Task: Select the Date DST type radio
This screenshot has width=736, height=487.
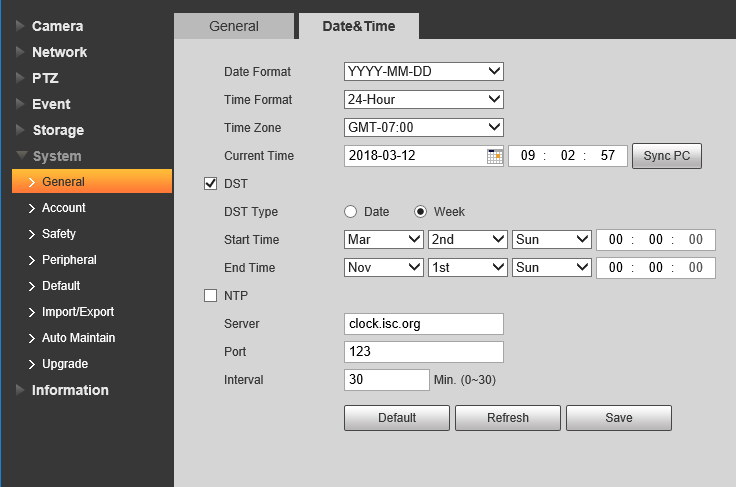Action: point(351,212)
